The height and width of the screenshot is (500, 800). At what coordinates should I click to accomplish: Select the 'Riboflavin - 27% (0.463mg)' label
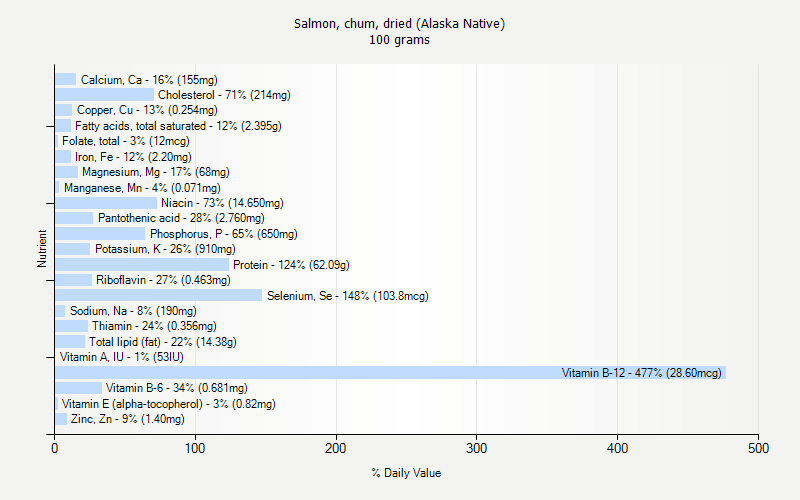coord(163,280)
